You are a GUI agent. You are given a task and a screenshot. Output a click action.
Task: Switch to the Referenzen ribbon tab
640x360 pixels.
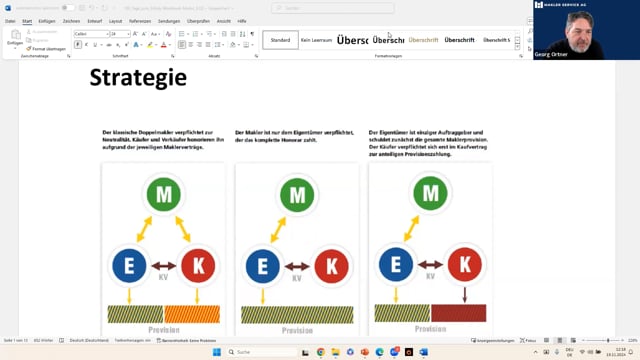140,21
